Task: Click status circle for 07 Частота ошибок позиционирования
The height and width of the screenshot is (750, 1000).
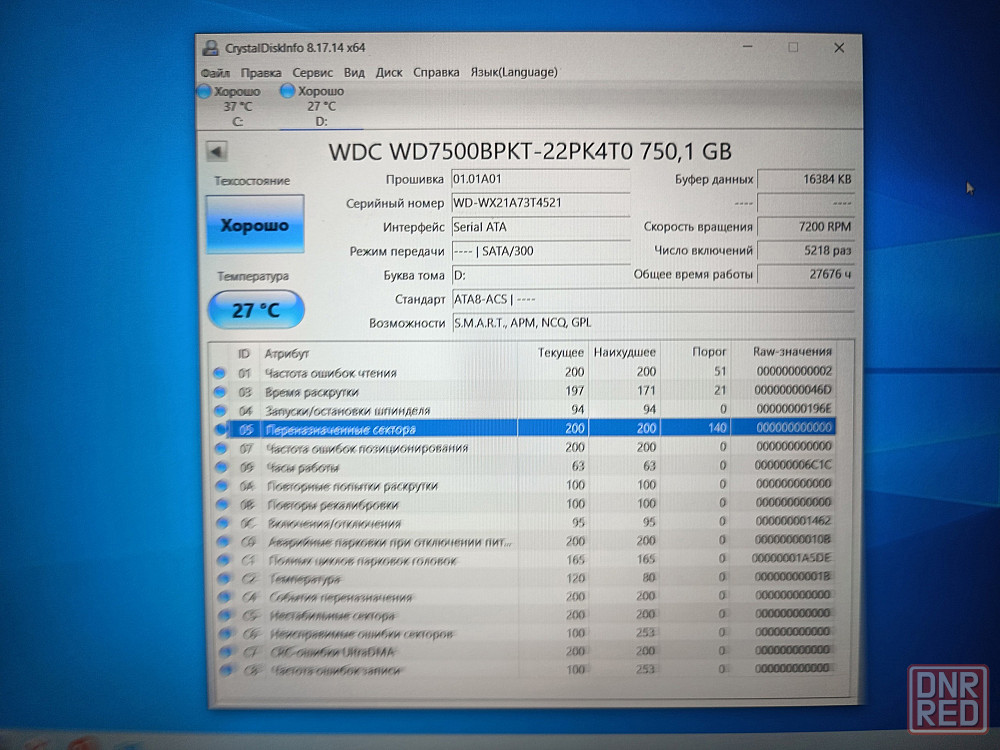Action: 221,448
